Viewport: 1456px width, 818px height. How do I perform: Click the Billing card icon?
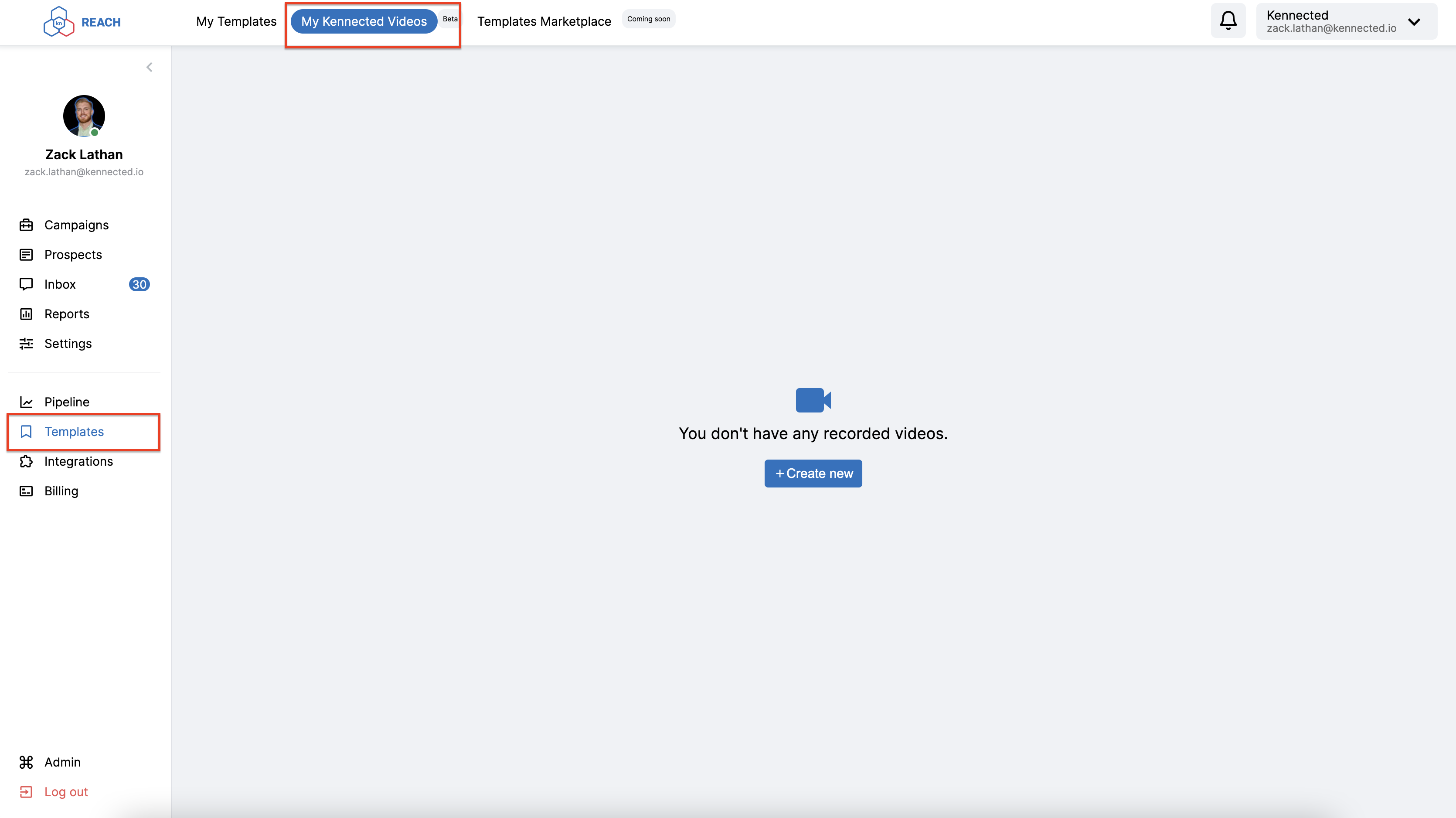click(x=26, y=491)
